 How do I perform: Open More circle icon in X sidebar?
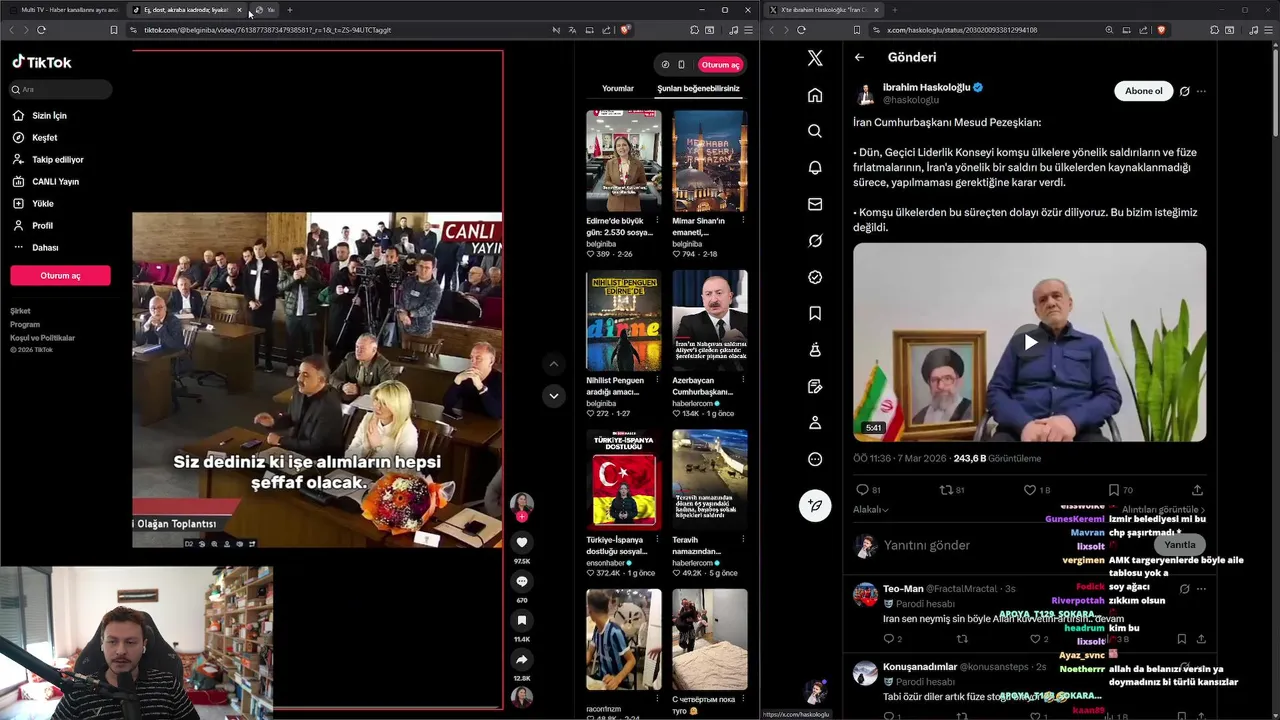tap(815, 459)
